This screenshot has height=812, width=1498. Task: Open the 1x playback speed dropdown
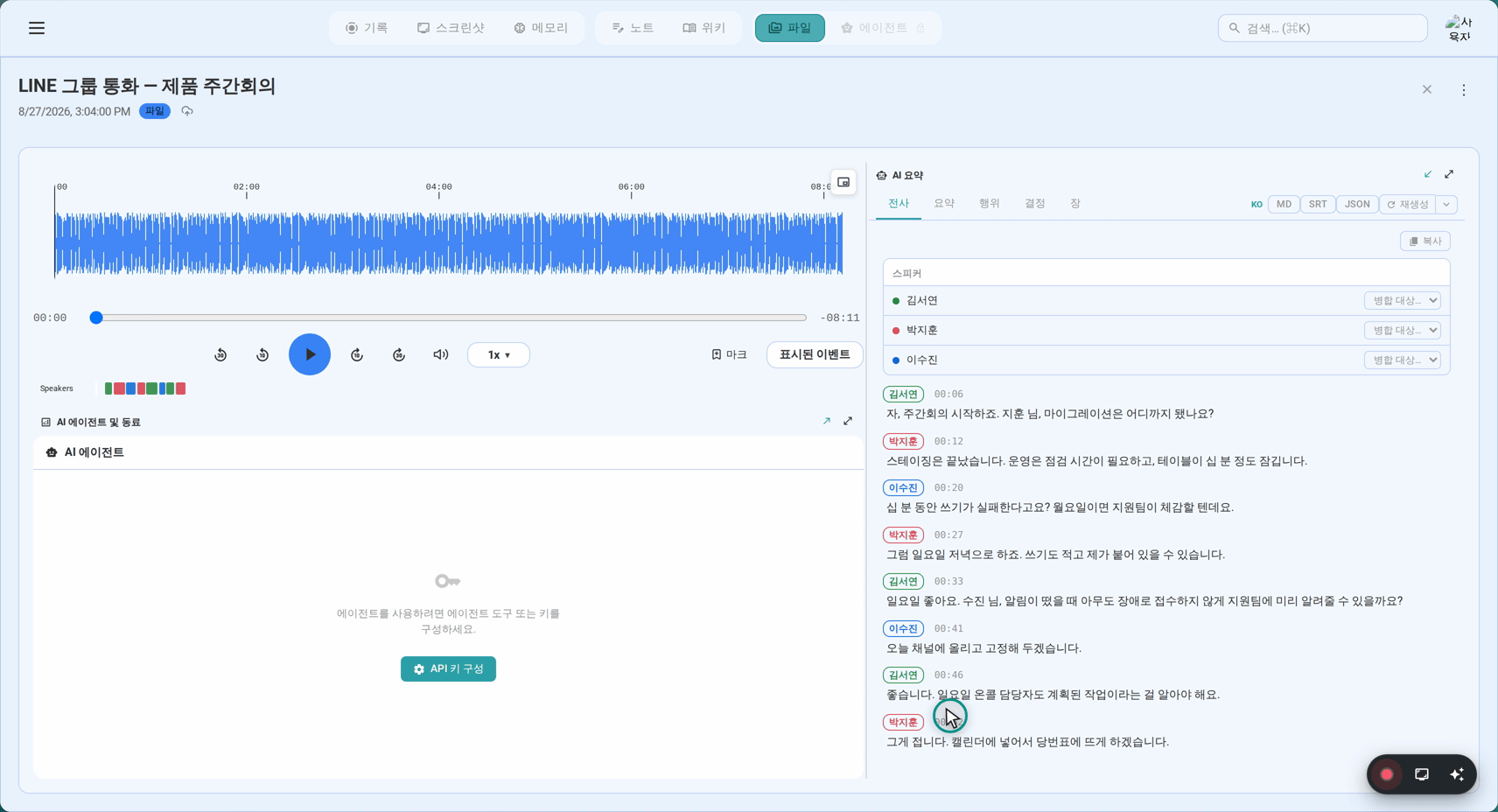(x=499, y=354)
